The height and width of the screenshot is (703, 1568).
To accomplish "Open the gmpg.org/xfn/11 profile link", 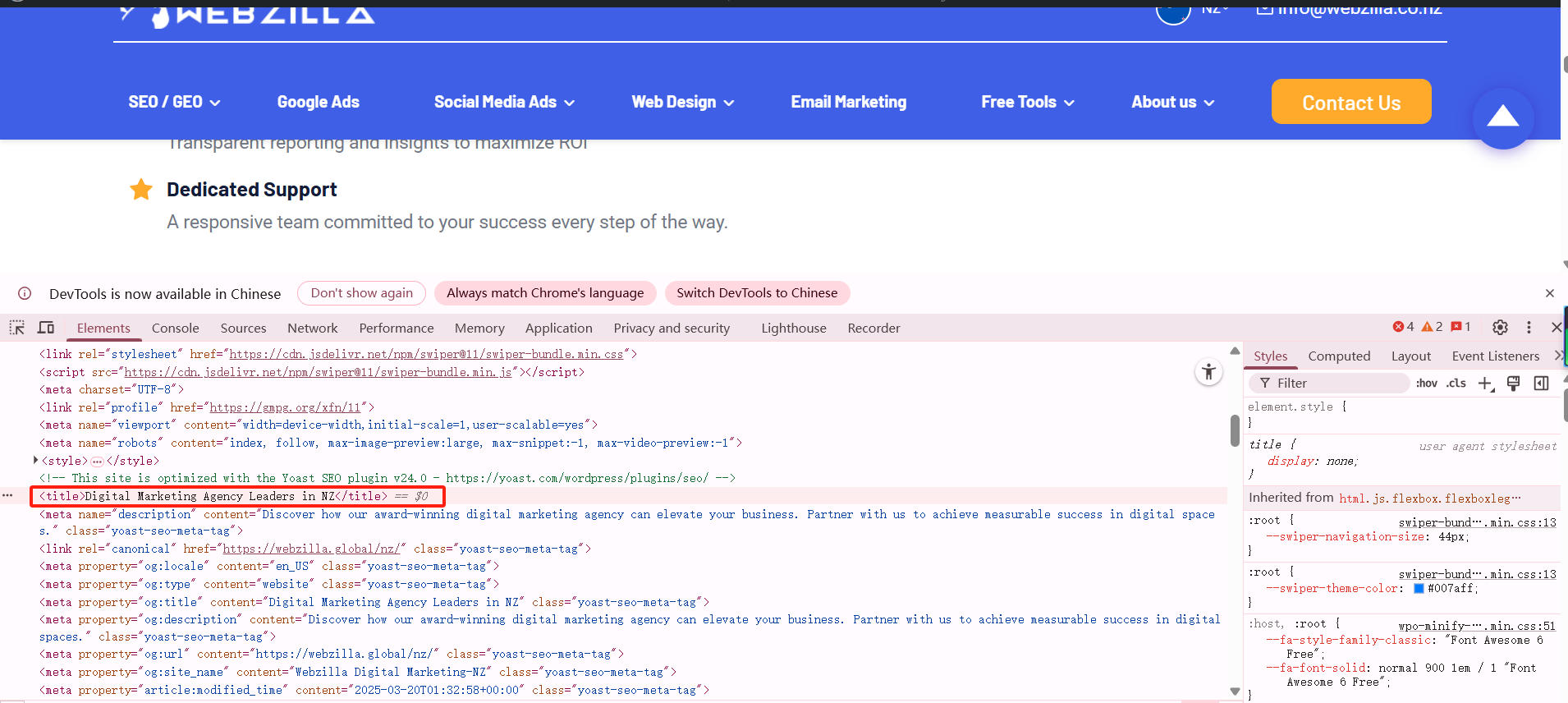I will click(x=285, y=407).
